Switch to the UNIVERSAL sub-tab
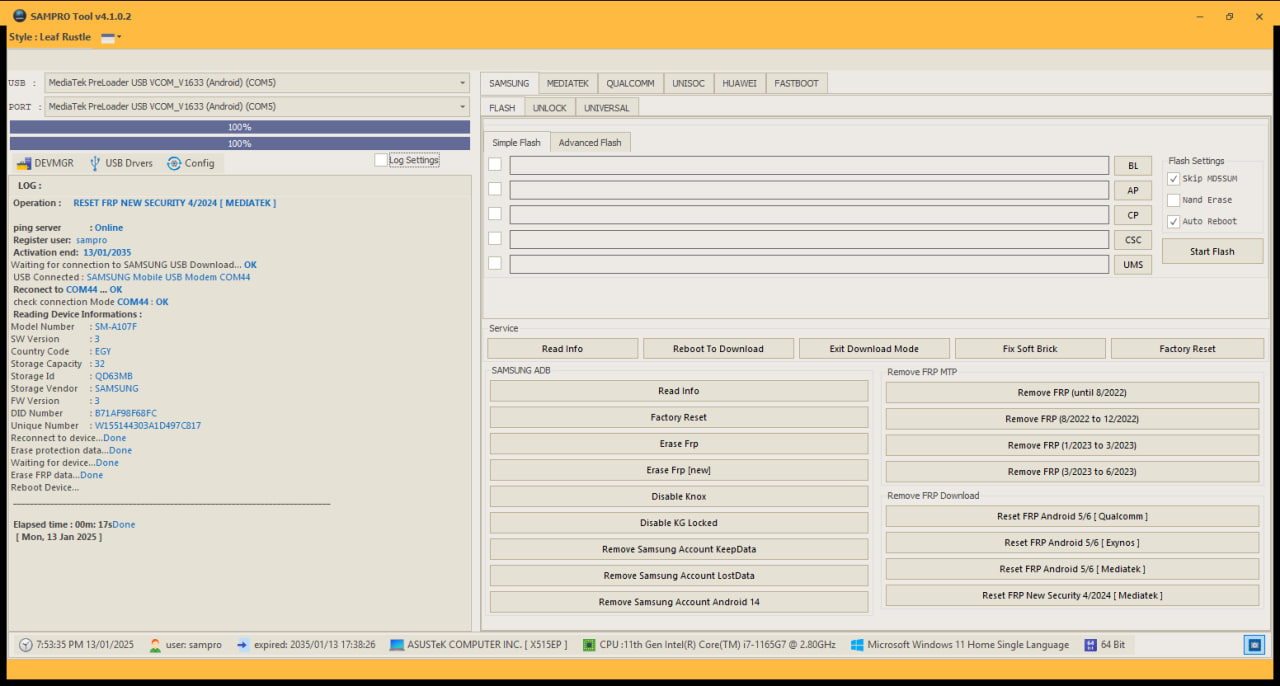The image size is (1280, 686). point(607,108)
